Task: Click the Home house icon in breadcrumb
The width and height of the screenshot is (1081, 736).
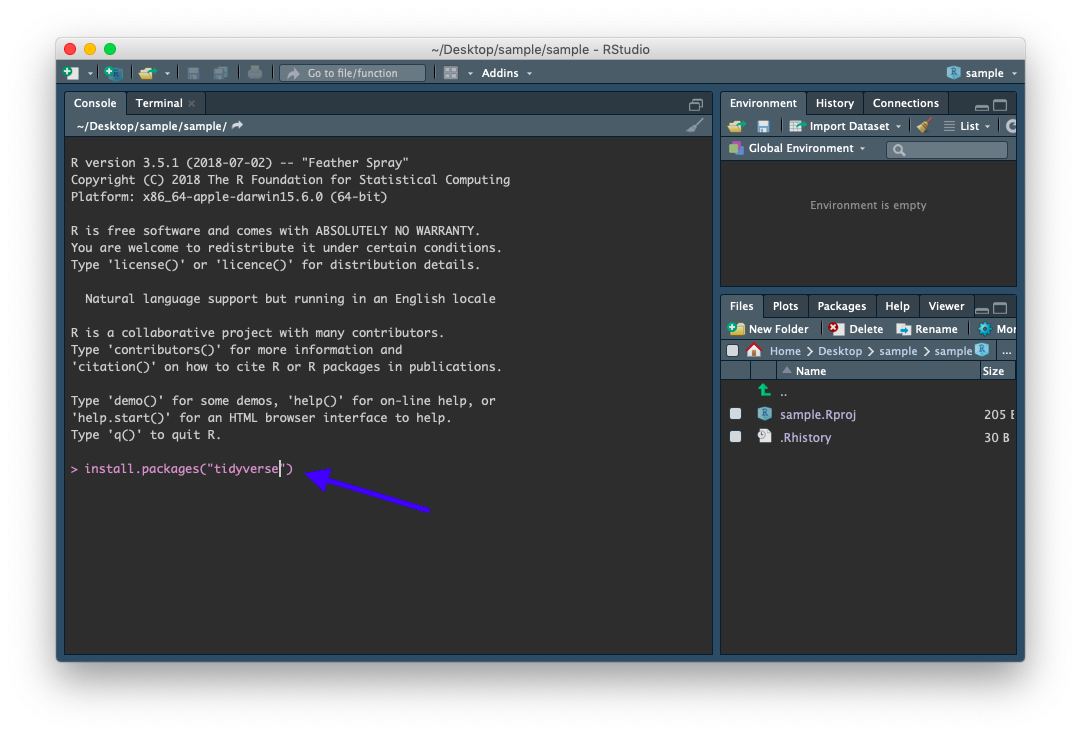Action: [x=754, y=350]
